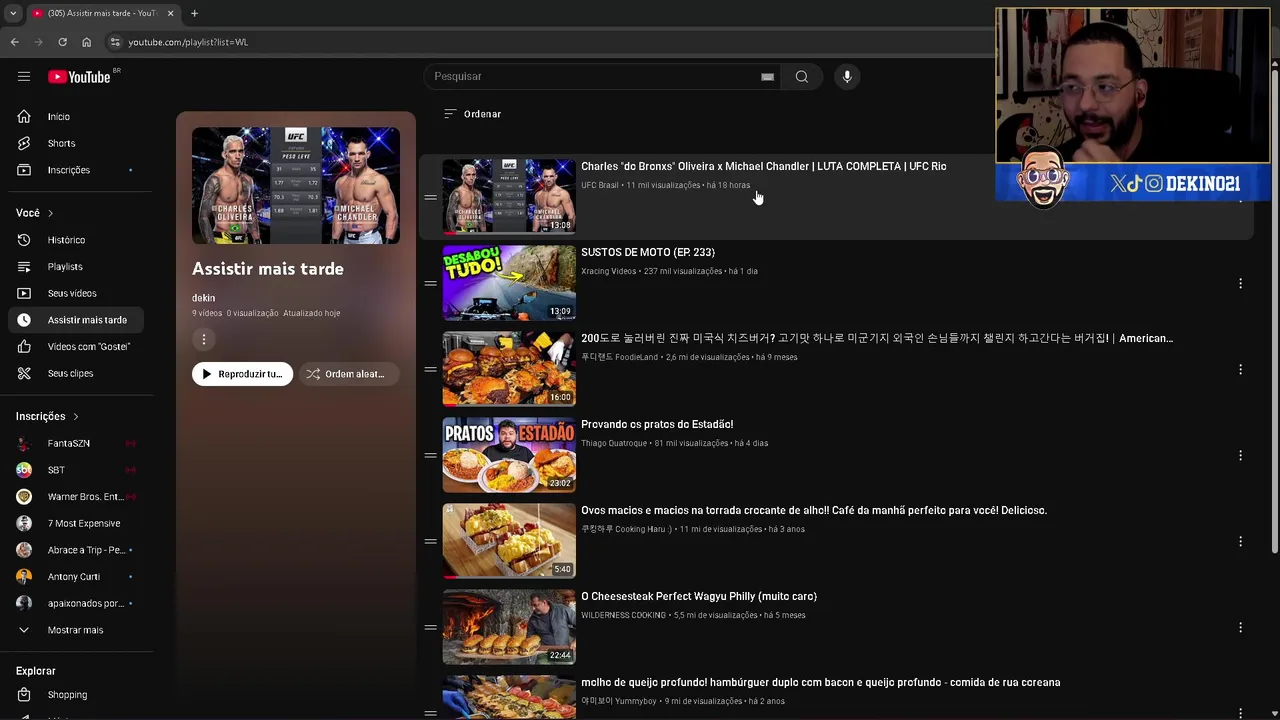The width and height of the screenshot is (1280, 720).
Task: Expand subscriptions with Mostrar mais
Action: point(77,630)
